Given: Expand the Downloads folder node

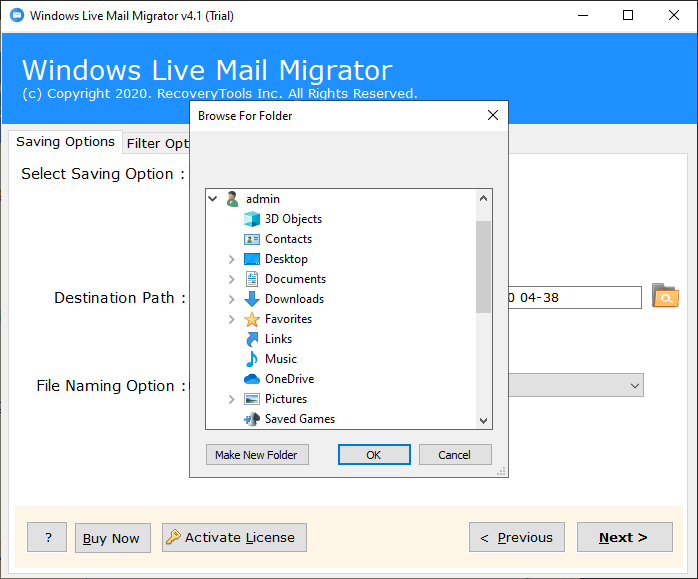Looking at the screenshot, I should [x=231, y=299].
